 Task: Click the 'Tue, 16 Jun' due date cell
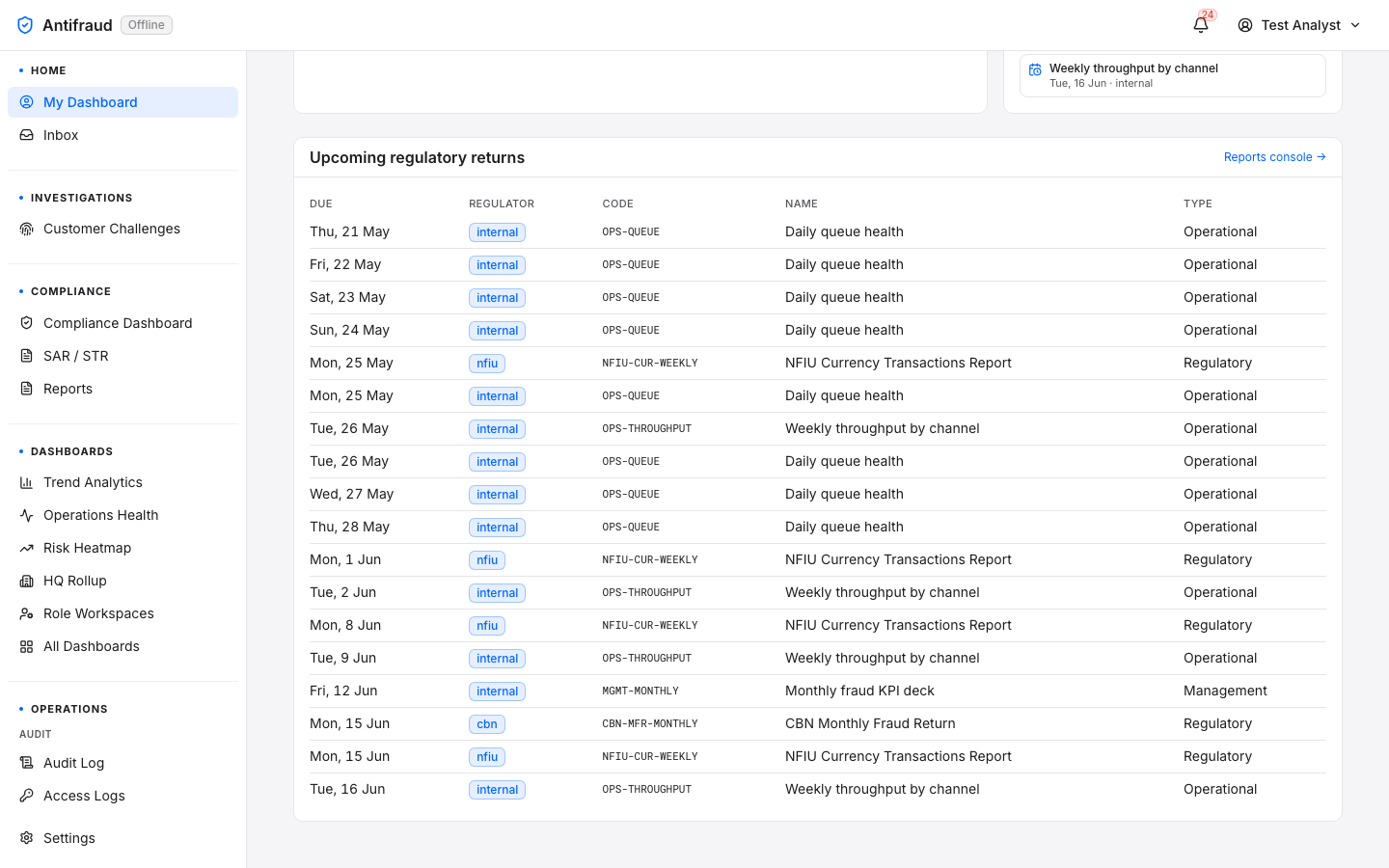click(x=347, y=789)
